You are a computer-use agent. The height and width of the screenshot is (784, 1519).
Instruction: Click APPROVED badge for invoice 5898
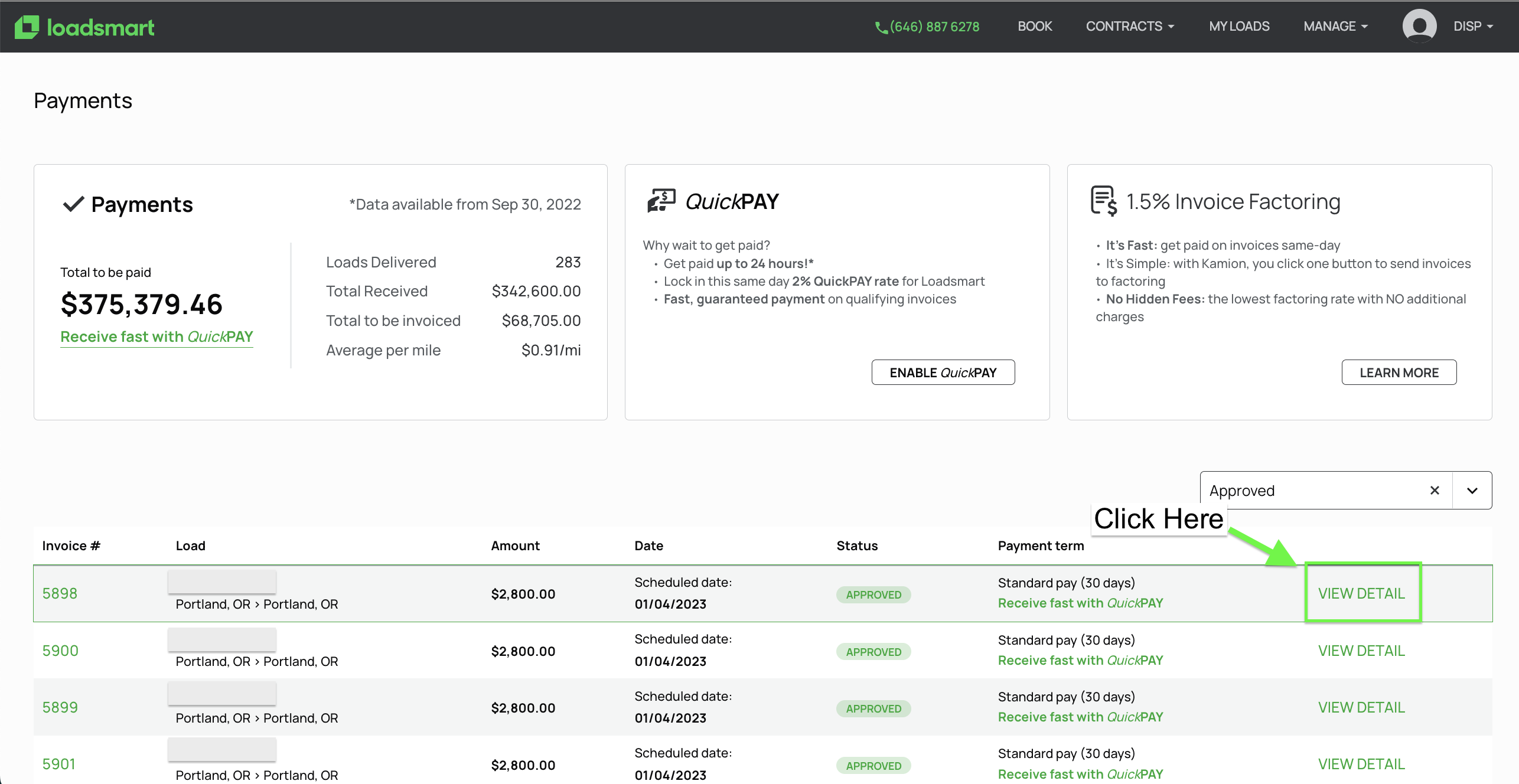(x=873, y=594)
